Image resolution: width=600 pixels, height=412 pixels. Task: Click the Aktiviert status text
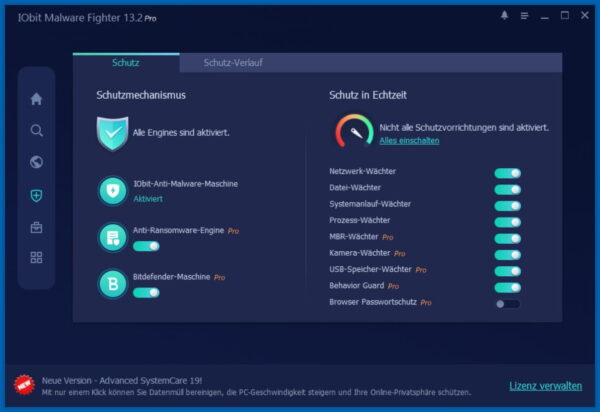point(148,199)
